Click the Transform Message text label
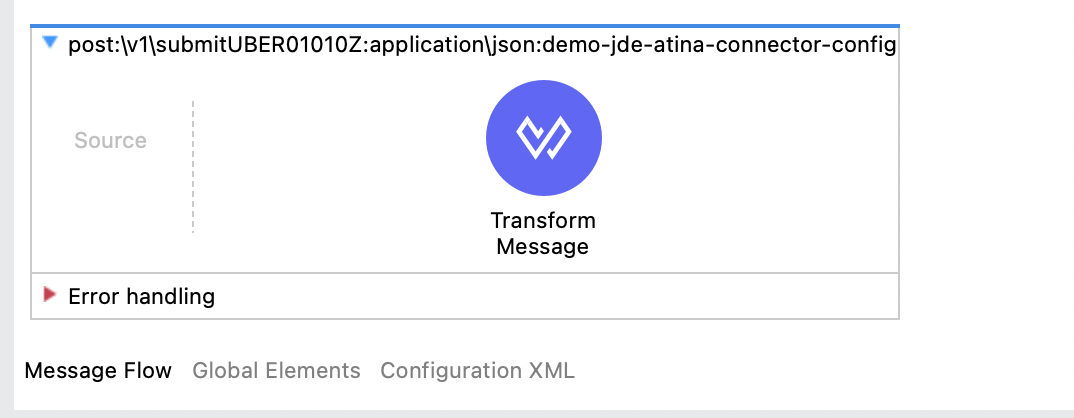The image size is (1074, 418). click(x=543, y=233)
